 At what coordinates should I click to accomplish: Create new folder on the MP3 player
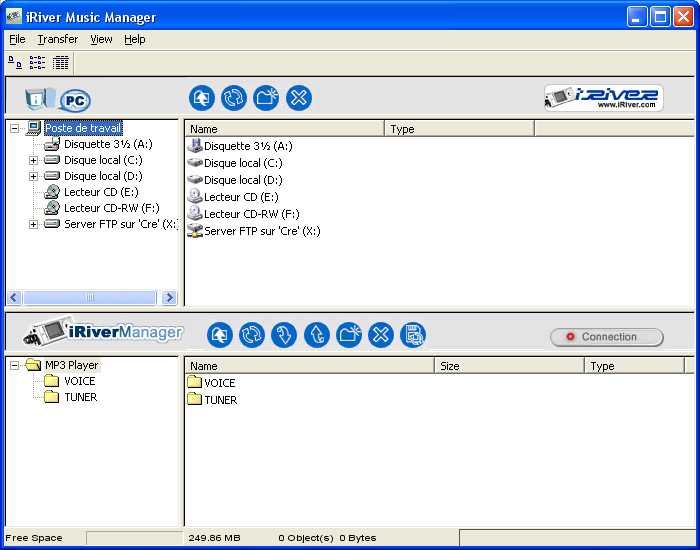pyautogui.click(x=349, y=335)
